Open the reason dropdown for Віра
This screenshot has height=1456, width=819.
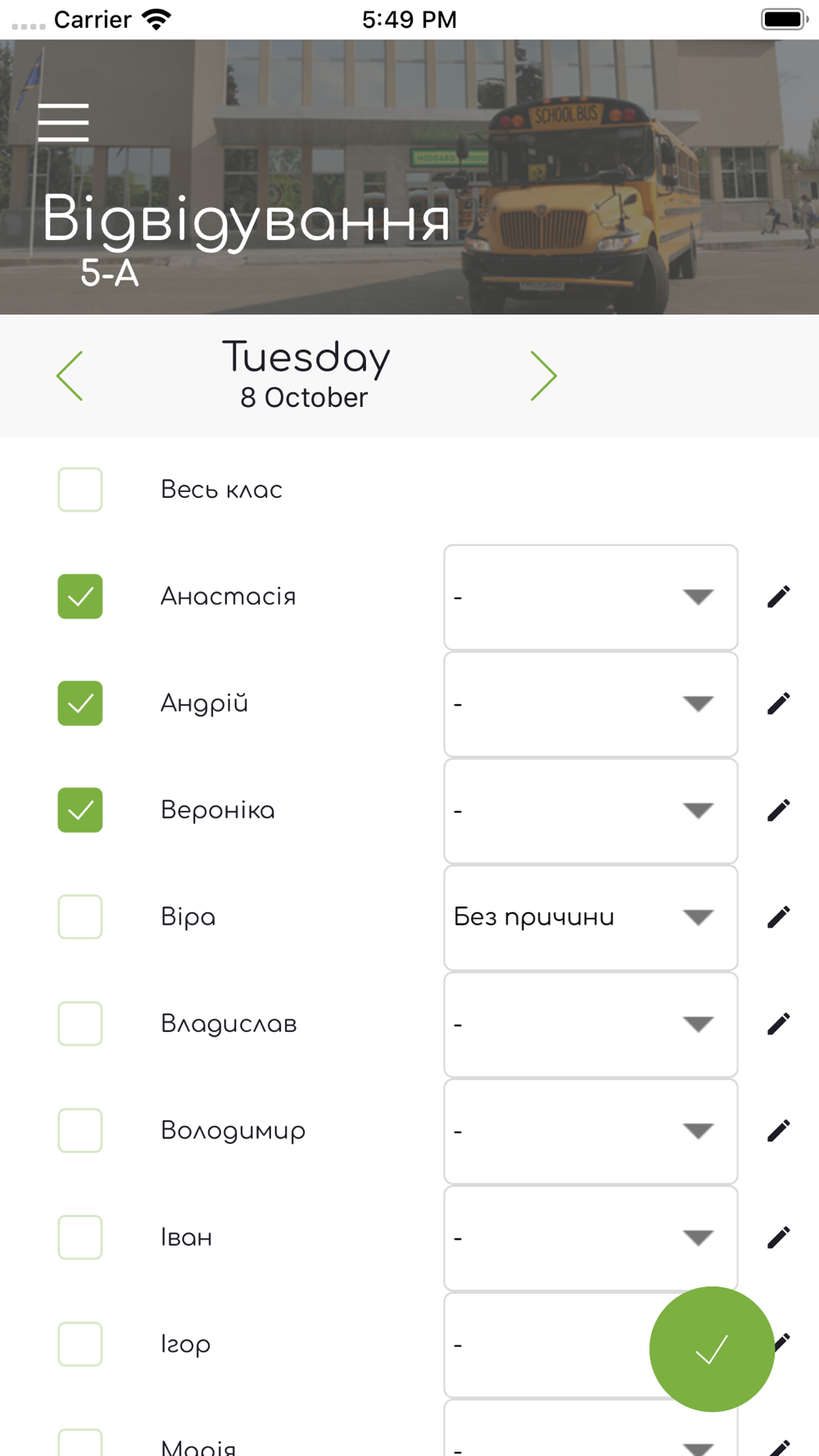click(x=590, y=917)
